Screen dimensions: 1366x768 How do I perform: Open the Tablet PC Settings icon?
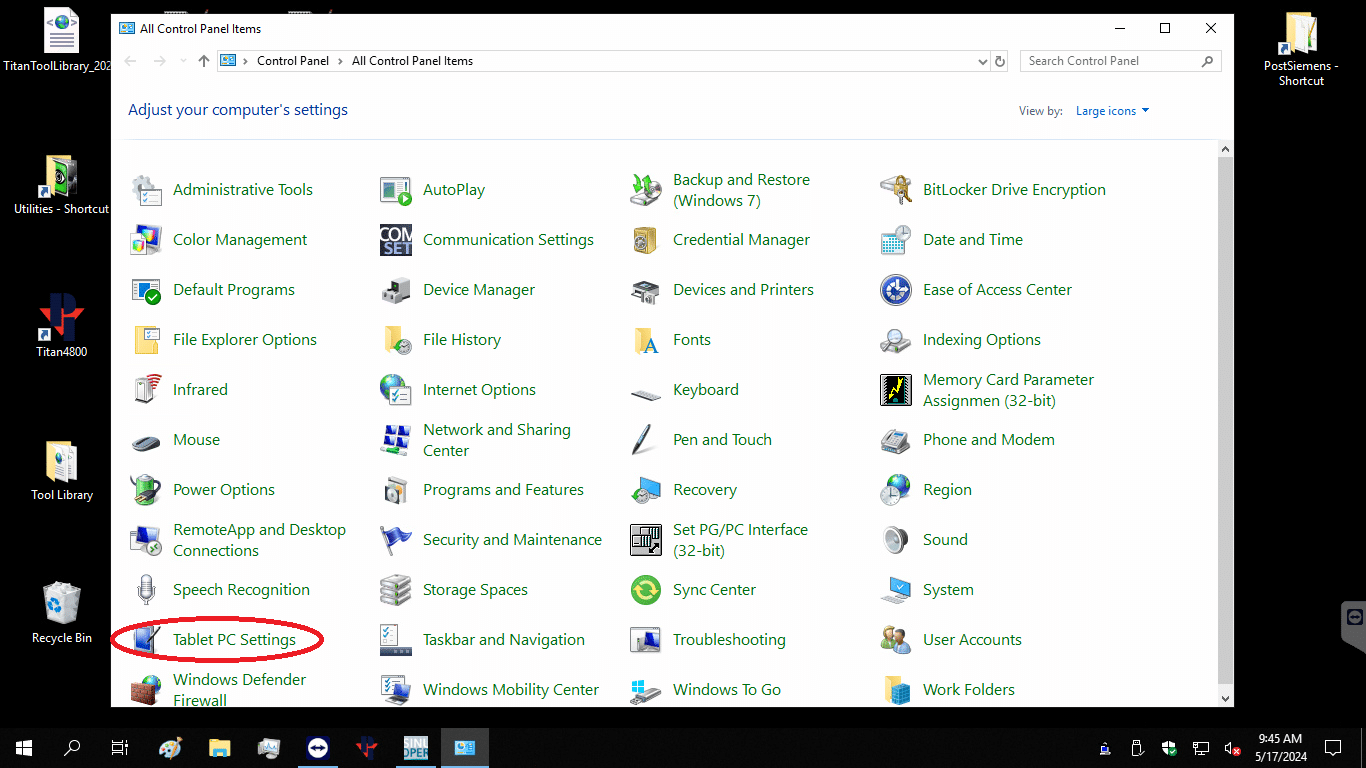tap(146, 640)
